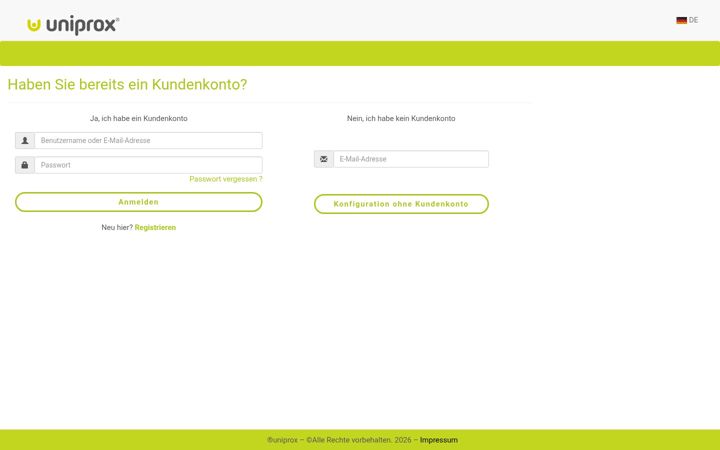Click the uniprox logo
This screenshot has height=450, width=720.
pyautogui.click(x=73, y=24)
